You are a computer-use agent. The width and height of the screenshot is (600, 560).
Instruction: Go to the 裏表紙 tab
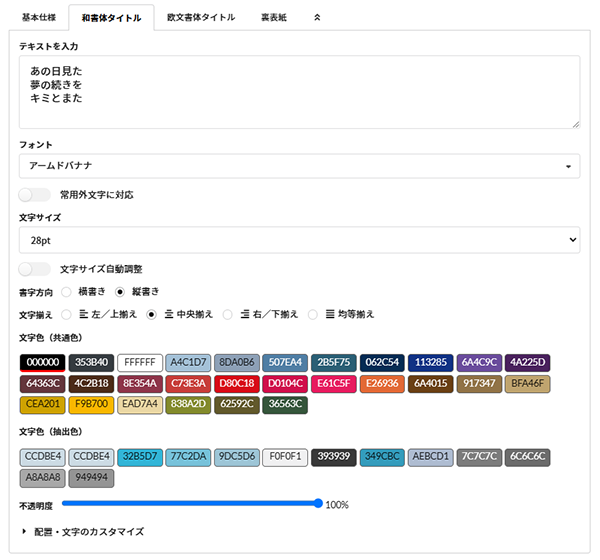tap(274, 17)
